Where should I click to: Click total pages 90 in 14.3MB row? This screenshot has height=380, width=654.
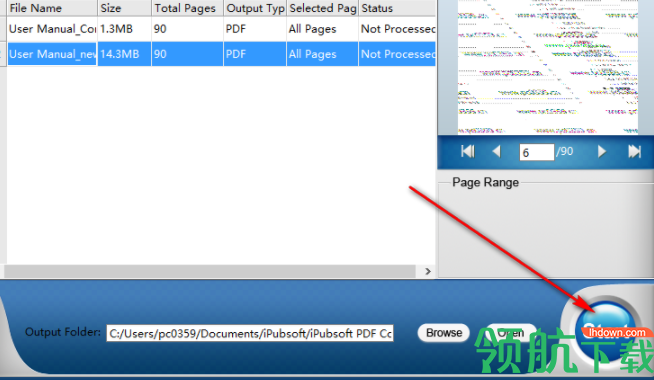click(187, 54)
